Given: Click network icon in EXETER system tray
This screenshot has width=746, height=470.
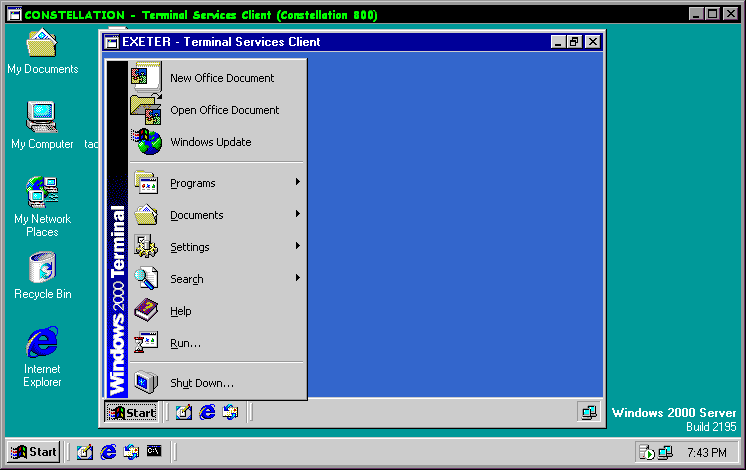Looking at the screenshot, I should [x=589, y=412].
